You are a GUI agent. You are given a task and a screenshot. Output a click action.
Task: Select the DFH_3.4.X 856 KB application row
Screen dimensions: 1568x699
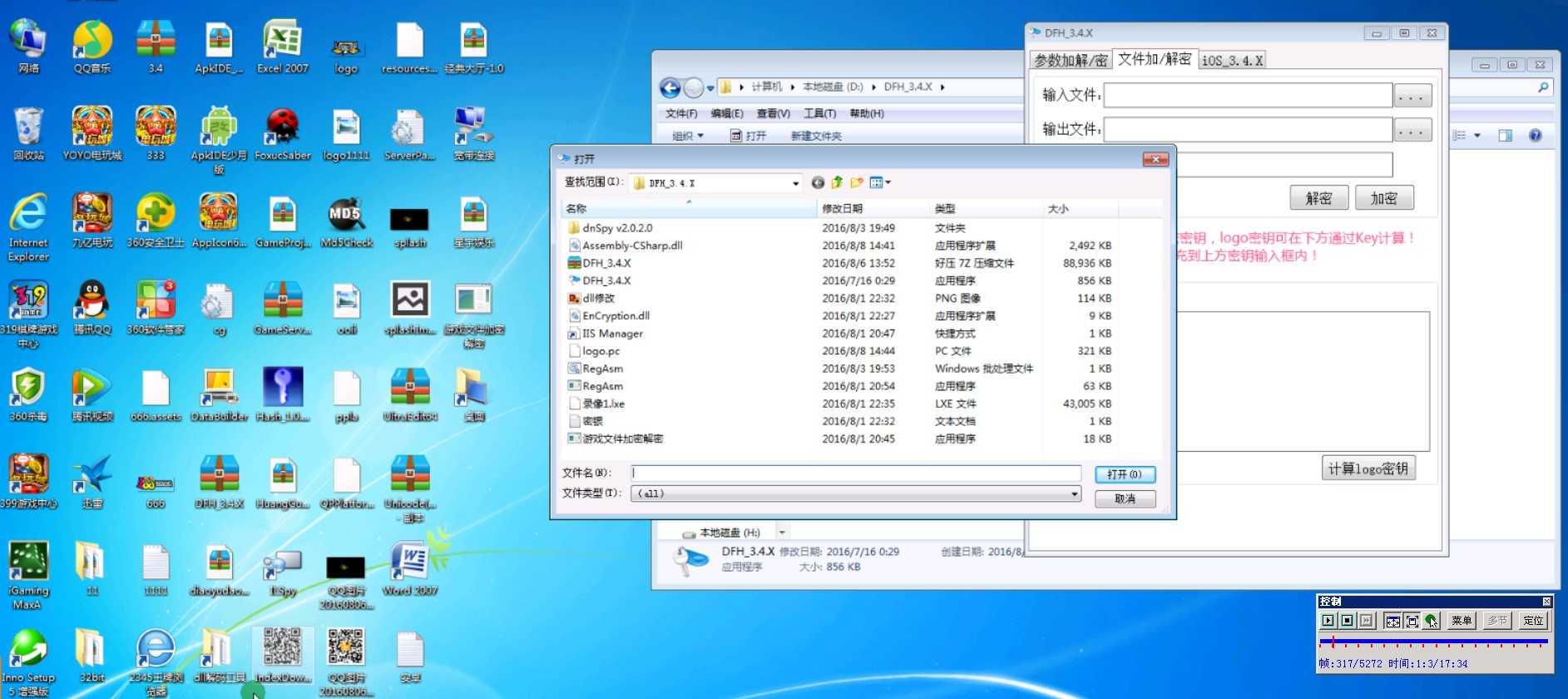tap(838, 280)
